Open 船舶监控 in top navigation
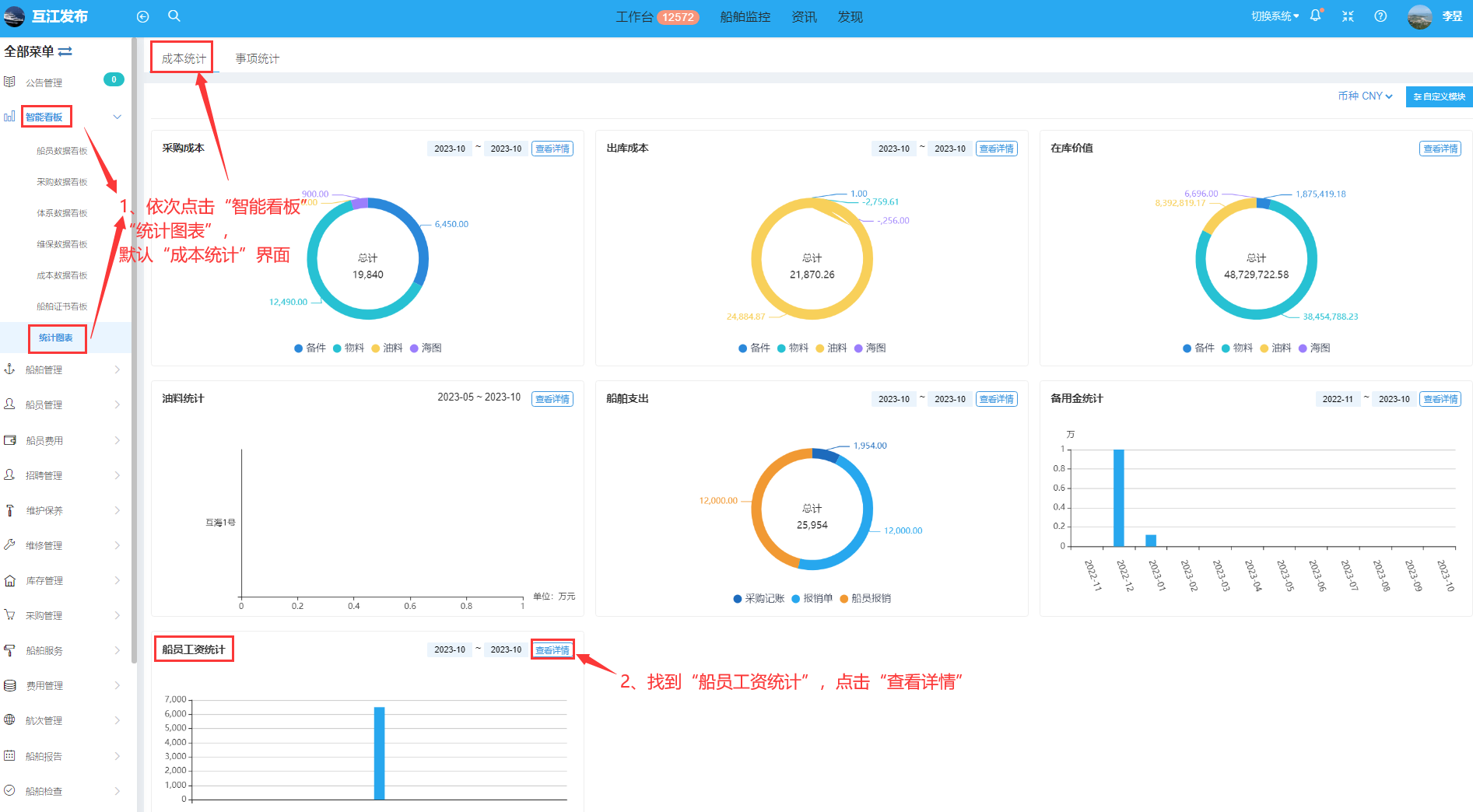1473x812 pixels. (x=745, y=16)
